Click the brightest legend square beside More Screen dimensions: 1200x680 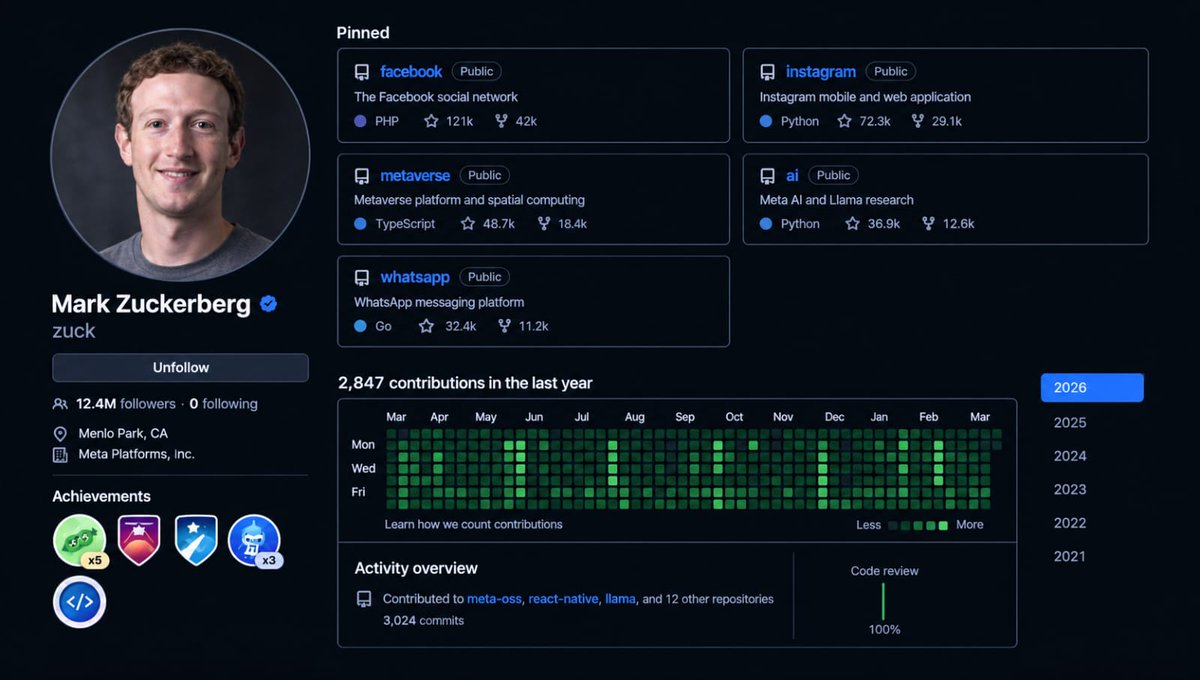tap(943, 525)
